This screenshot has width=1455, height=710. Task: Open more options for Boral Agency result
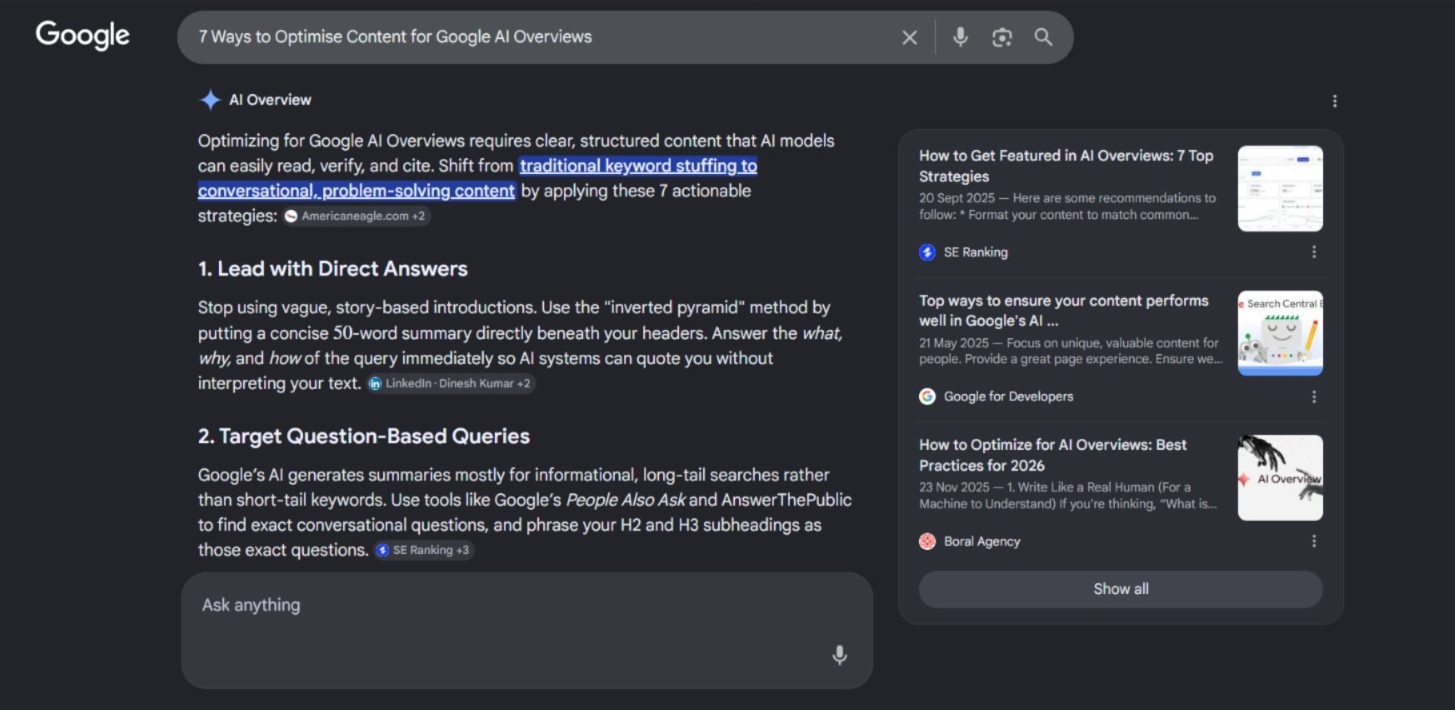tap(1314, 541)
